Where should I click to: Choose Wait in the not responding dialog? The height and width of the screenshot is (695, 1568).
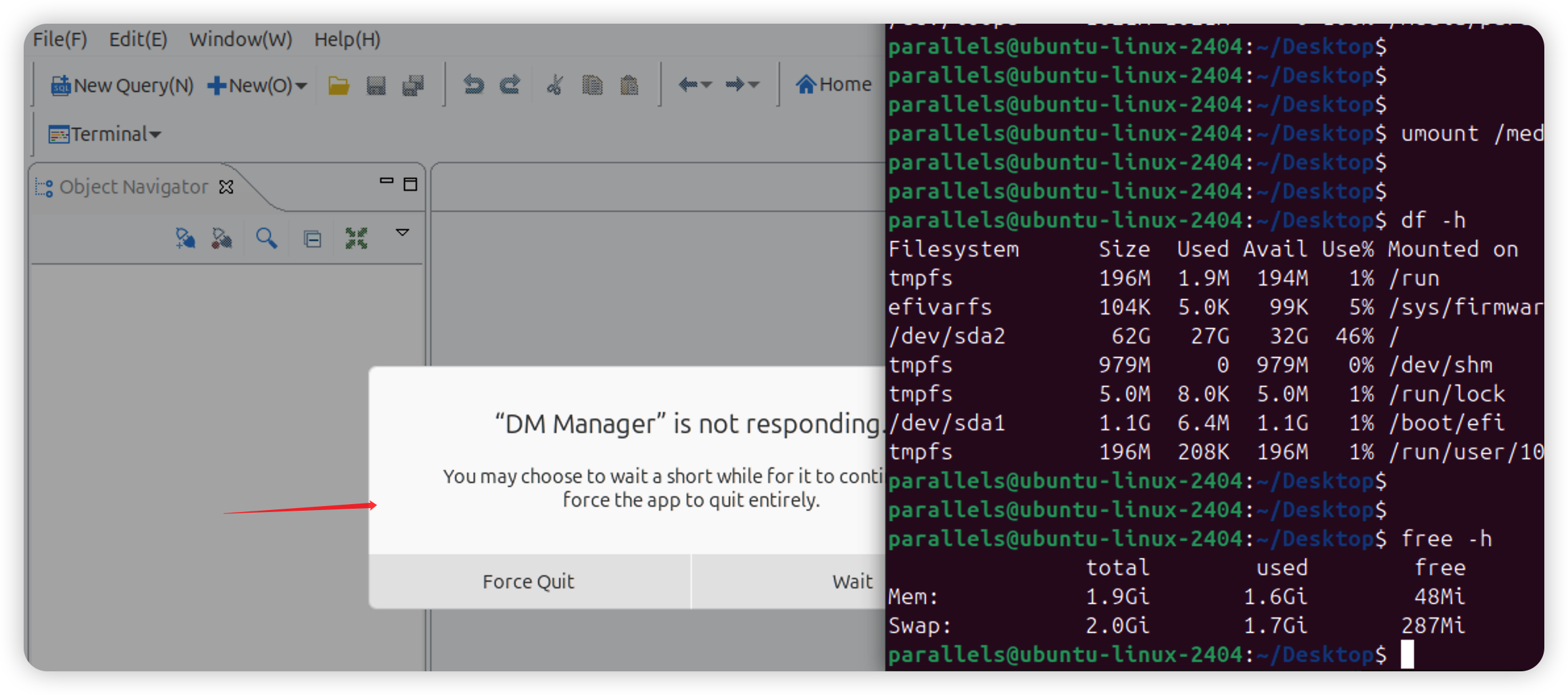(852, 582)
